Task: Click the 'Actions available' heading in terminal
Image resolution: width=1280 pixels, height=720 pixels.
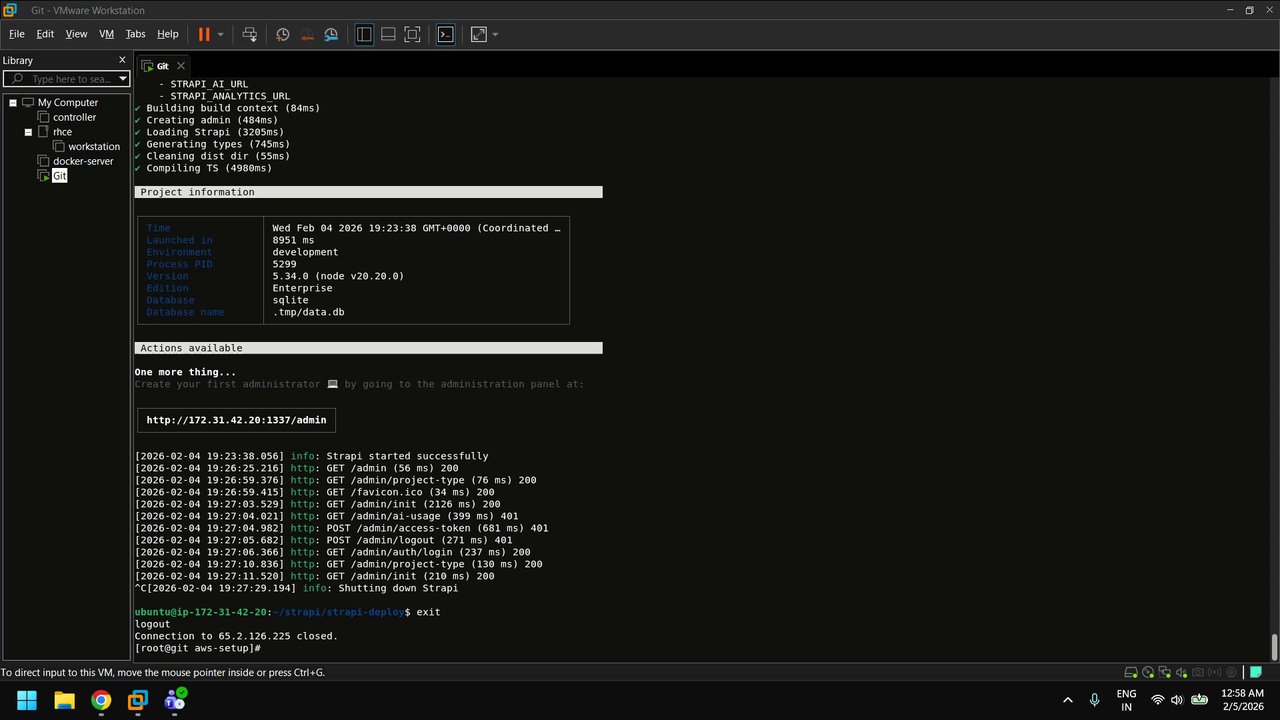Action: pyautogui.click(x=191, y=348)
